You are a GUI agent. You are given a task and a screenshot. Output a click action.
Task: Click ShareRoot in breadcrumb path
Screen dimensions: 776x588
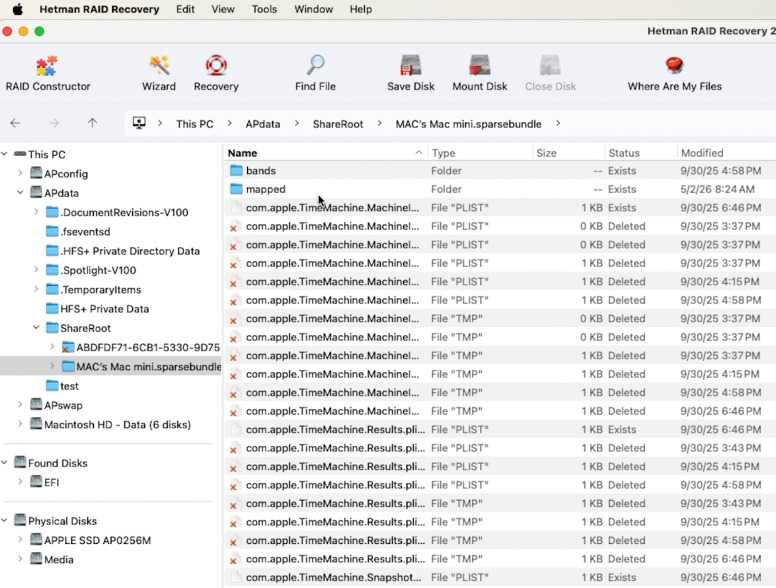338,124
